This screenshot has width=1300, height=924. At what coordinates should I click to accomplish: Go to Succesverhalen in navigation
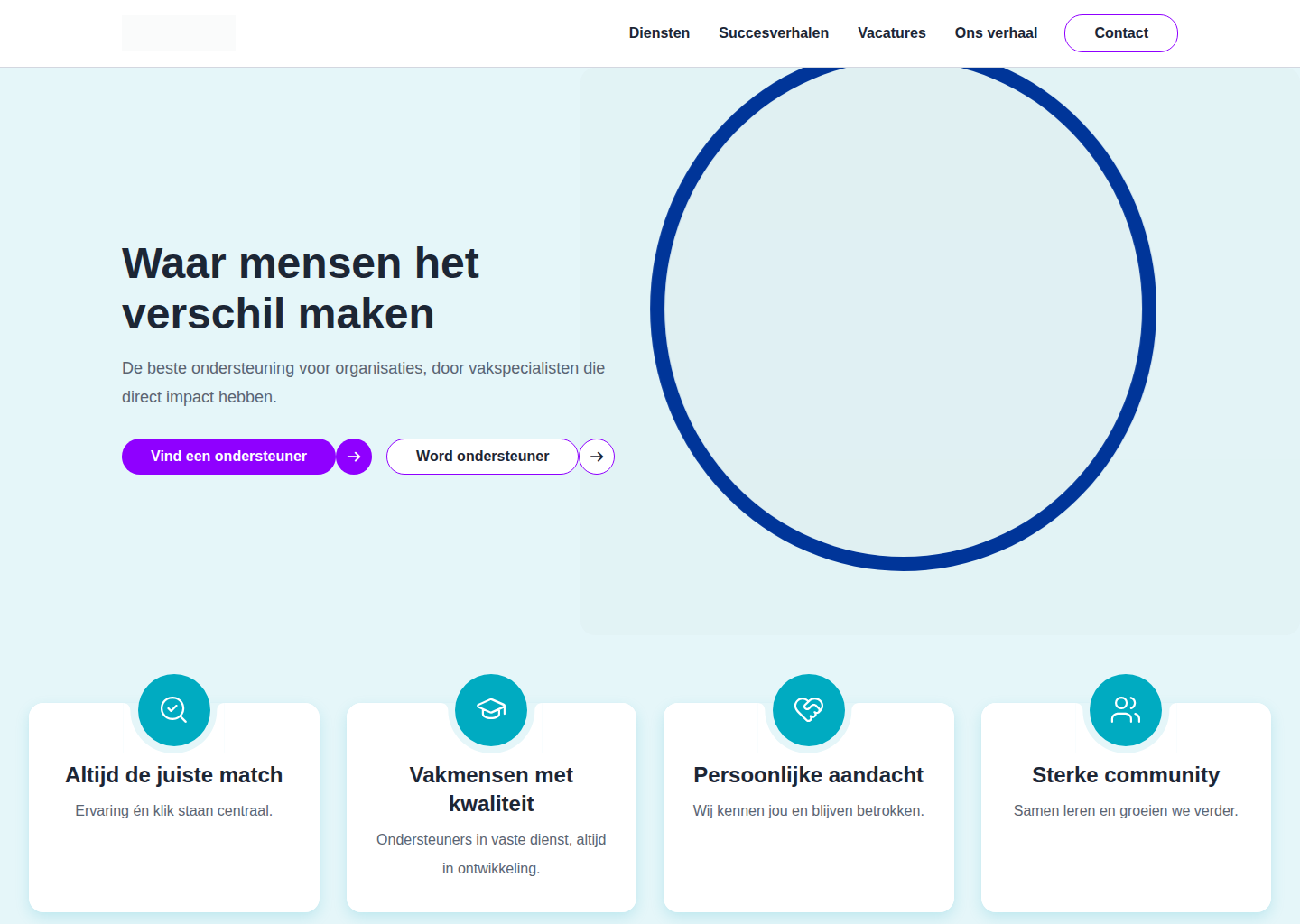pyautogui.click(x=774, y=33)
